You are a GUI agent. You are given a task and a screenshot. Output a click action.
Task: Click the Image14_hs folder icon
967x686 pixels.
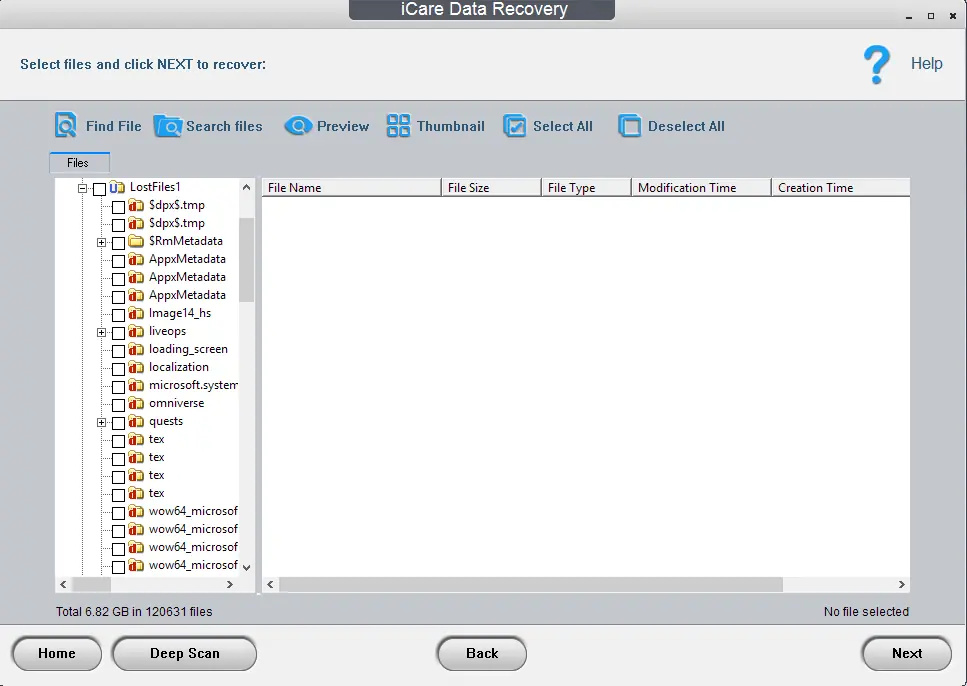click(x=136, y=313)
